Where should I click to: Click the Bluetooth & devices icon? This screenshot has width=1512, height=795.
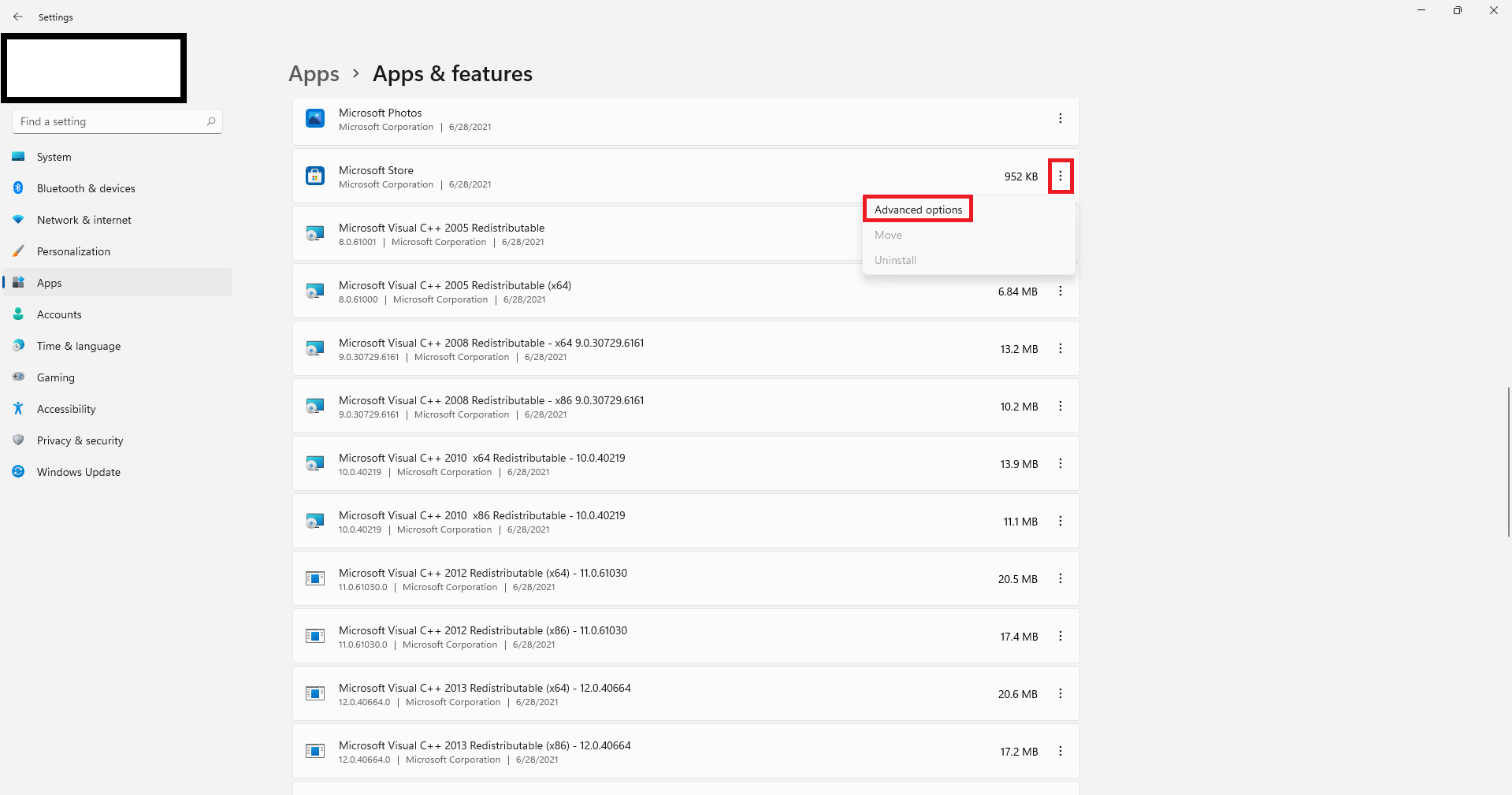(x=18, y=188)
